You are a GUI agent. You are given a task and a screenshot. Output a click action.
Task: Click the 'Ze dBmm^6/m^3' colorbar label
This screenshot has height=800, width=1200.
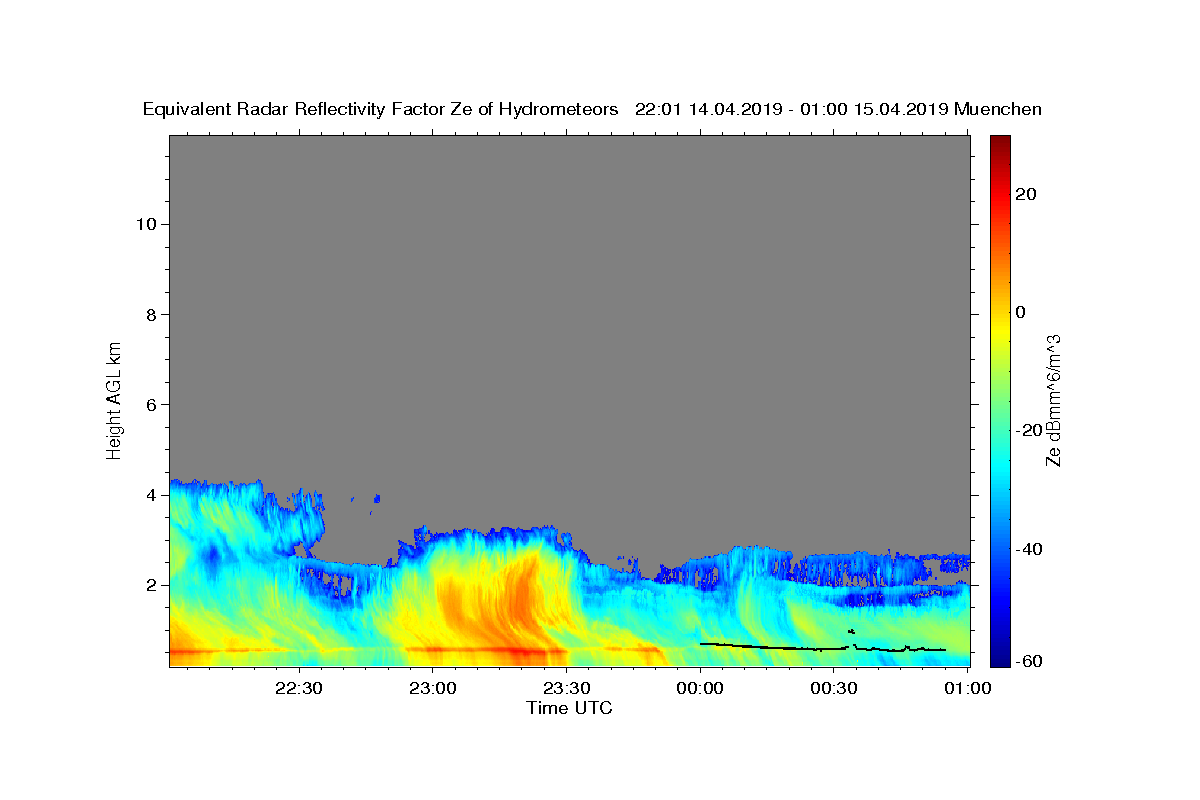(1053, 399)
